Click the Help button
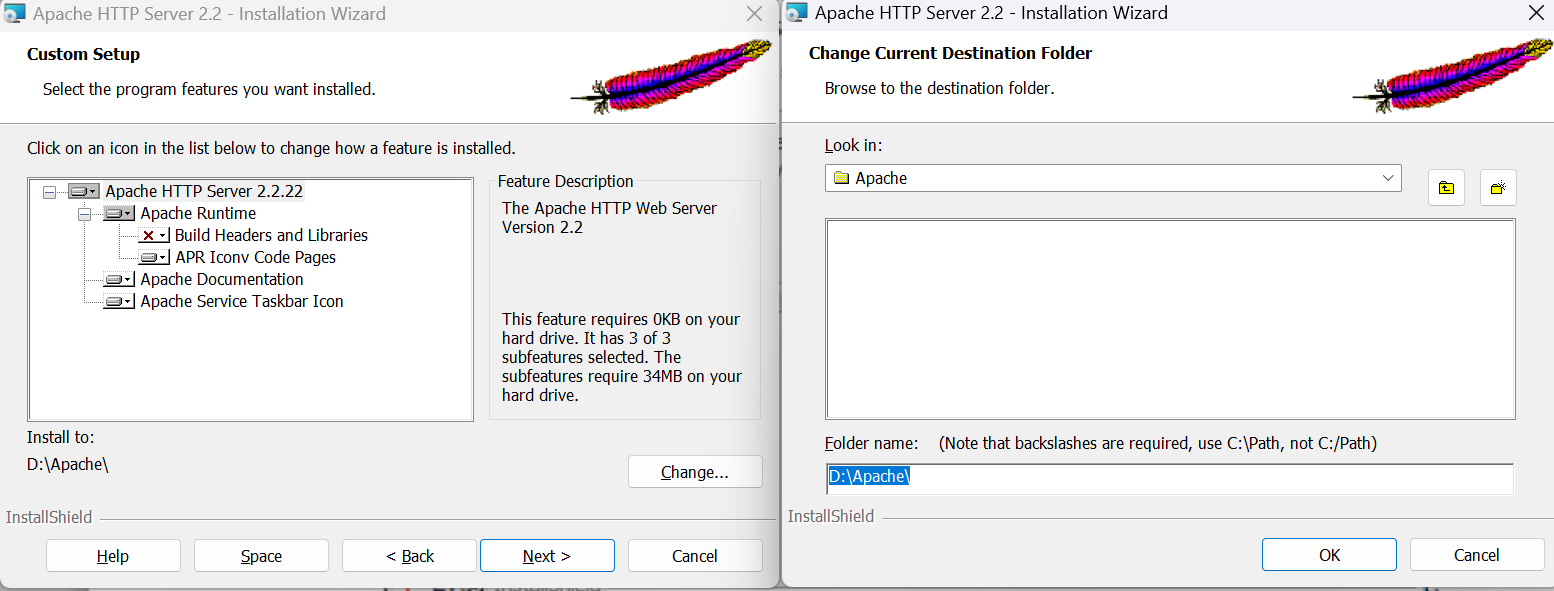Screen dimensions: 1554x591 (113, 556)
